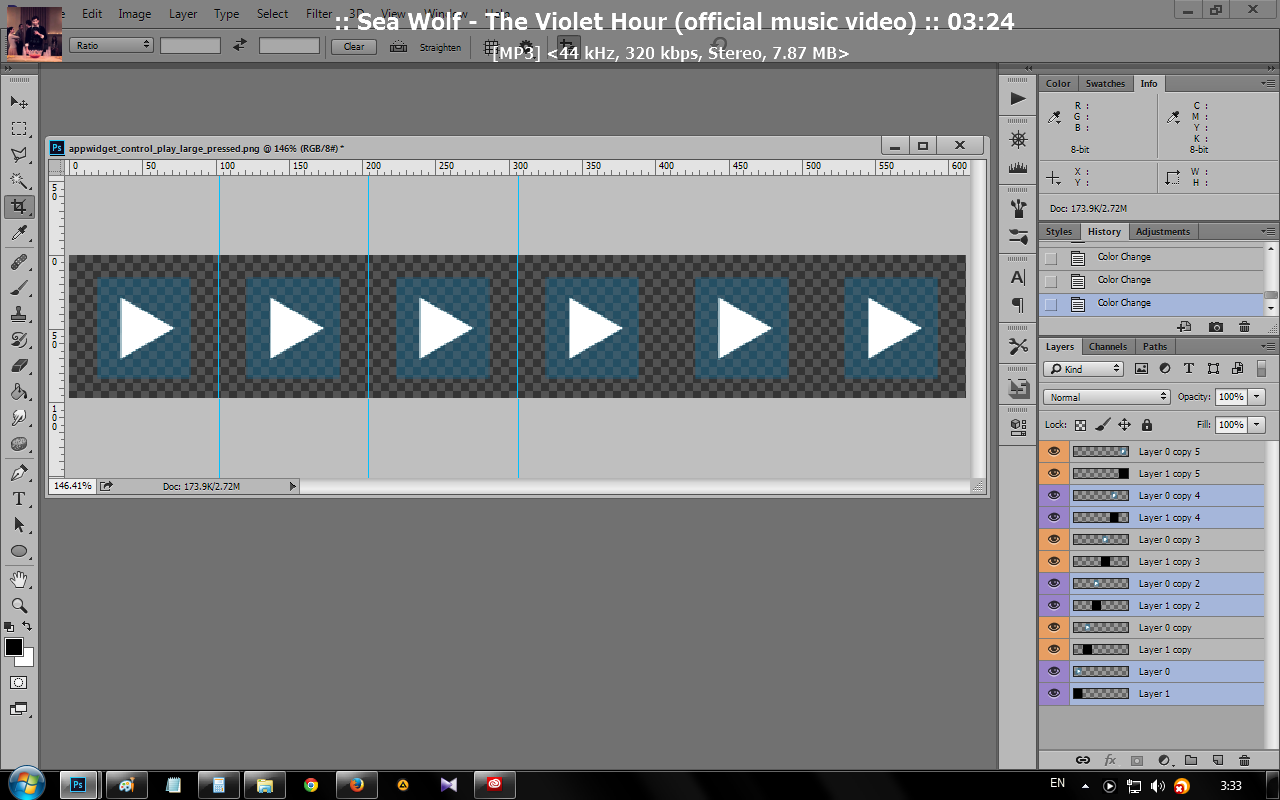Open the crop Ratio preset dropdown
The image size is (1280, 800).
[x=111, y=45]
